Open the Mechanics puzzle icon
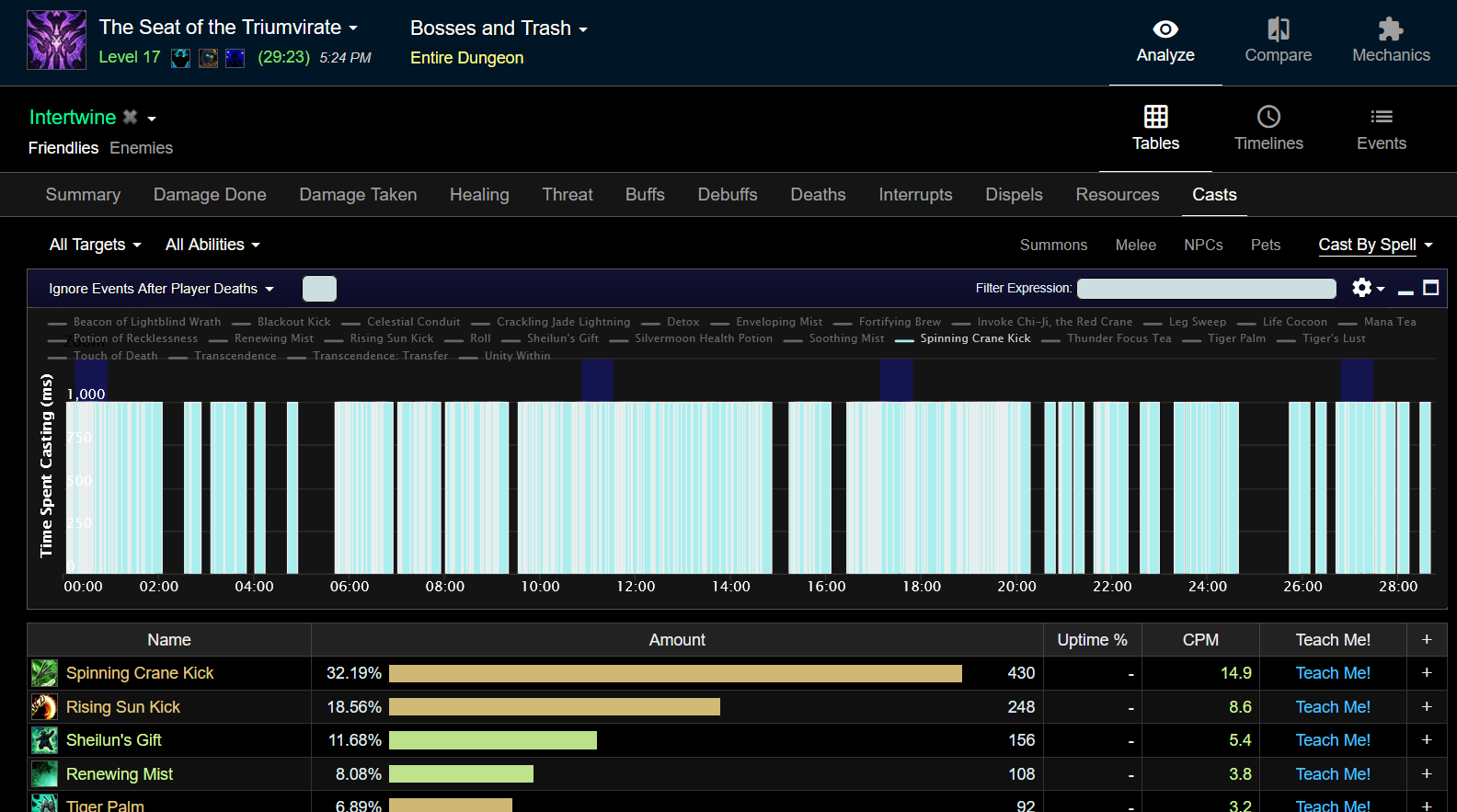This screenshot has width=1457, height=812. [x=1390, y=30]
